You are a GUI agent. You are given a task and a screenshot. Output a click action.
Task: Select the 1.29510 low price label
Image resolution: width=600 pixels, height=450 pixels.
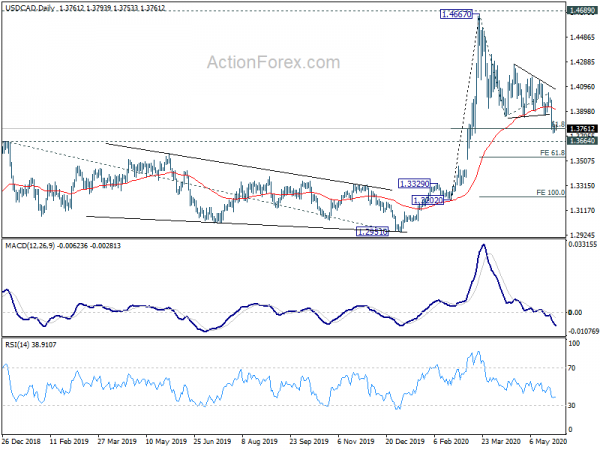tap(372, 232)
